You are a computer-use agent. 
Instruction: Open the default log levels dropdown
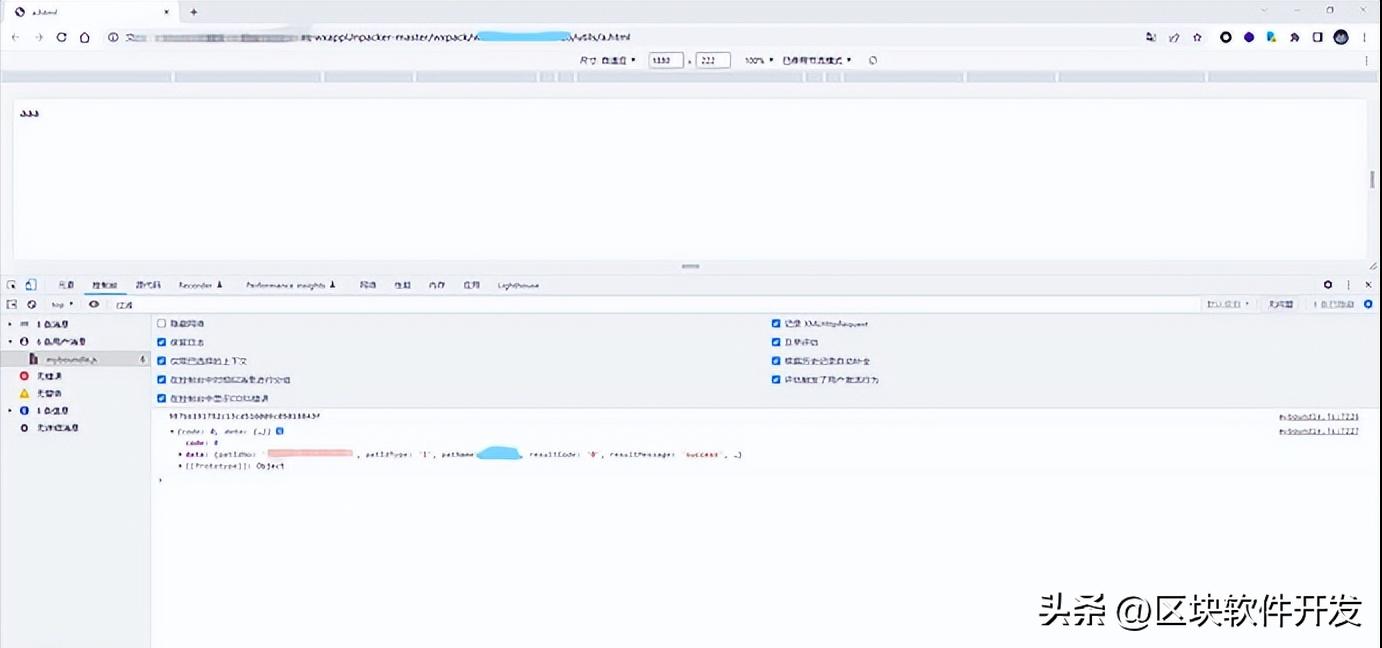pyautogui.click(x=1228, y=304)
